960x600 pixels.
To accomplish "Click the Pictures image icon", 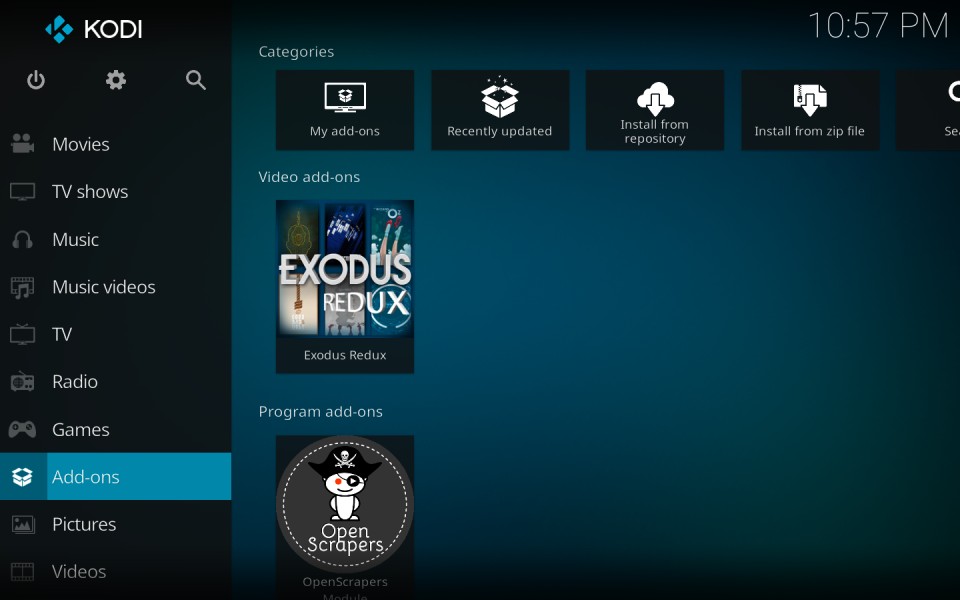I will point(23,524).
